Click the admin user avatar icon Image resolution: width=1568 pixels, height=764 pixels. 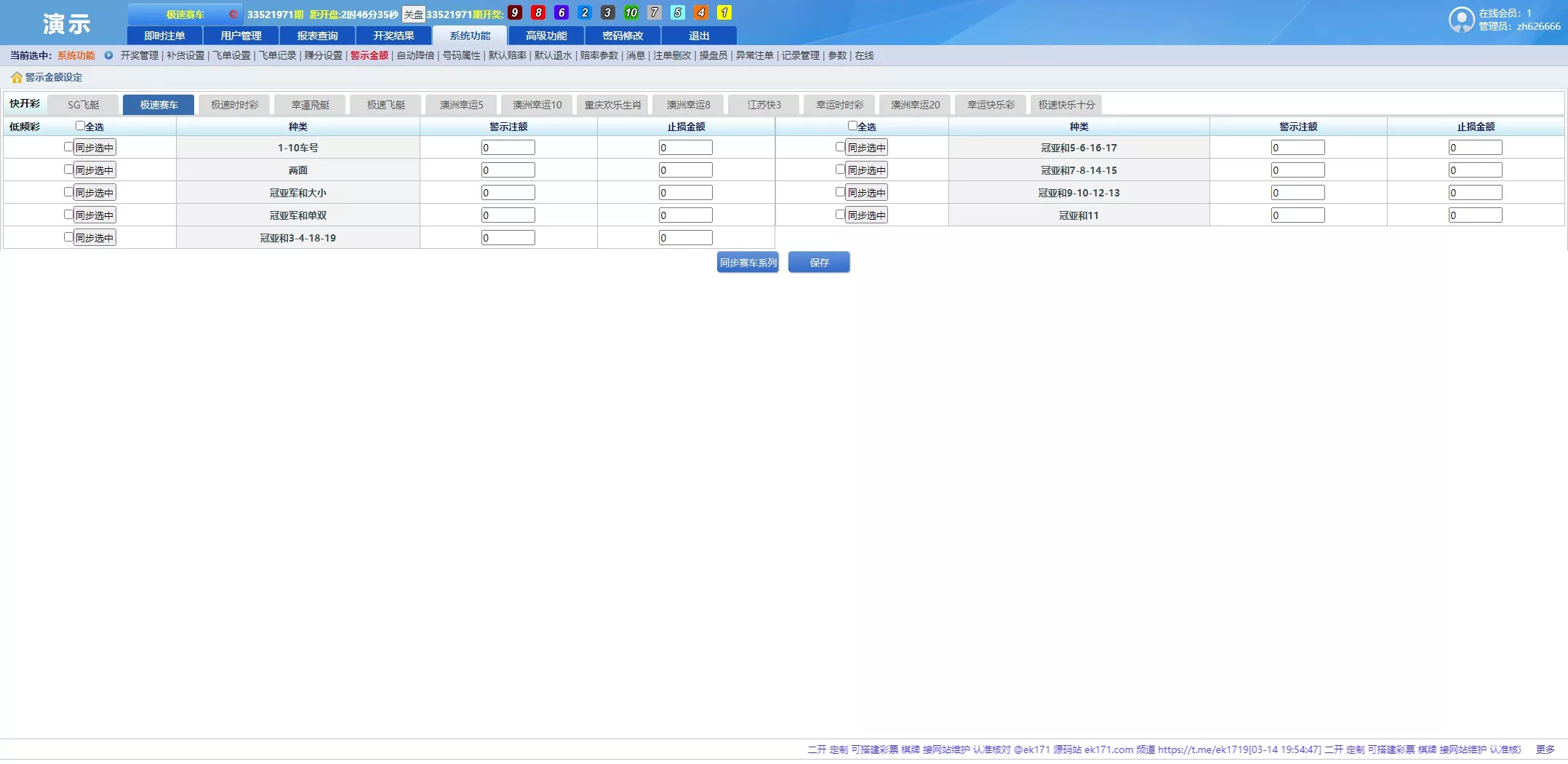click(x=1460, y=20)
